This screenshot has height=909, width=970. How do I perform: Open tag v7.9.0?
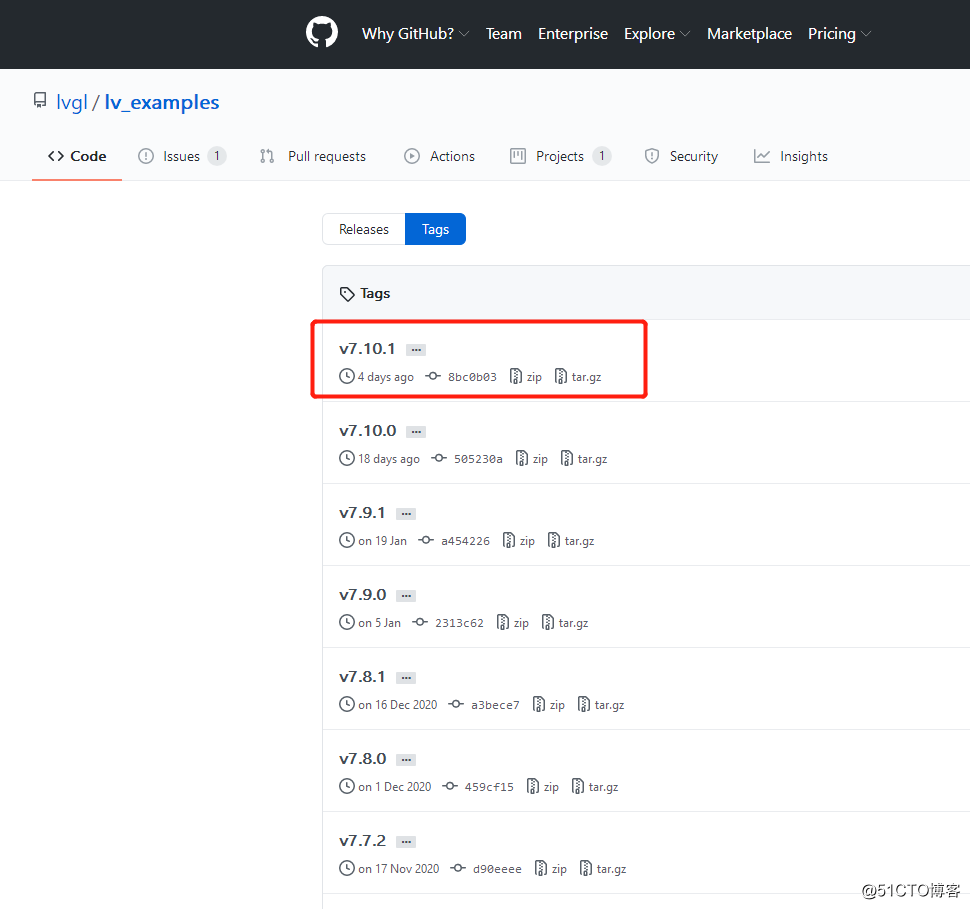(x=363, y=595)
